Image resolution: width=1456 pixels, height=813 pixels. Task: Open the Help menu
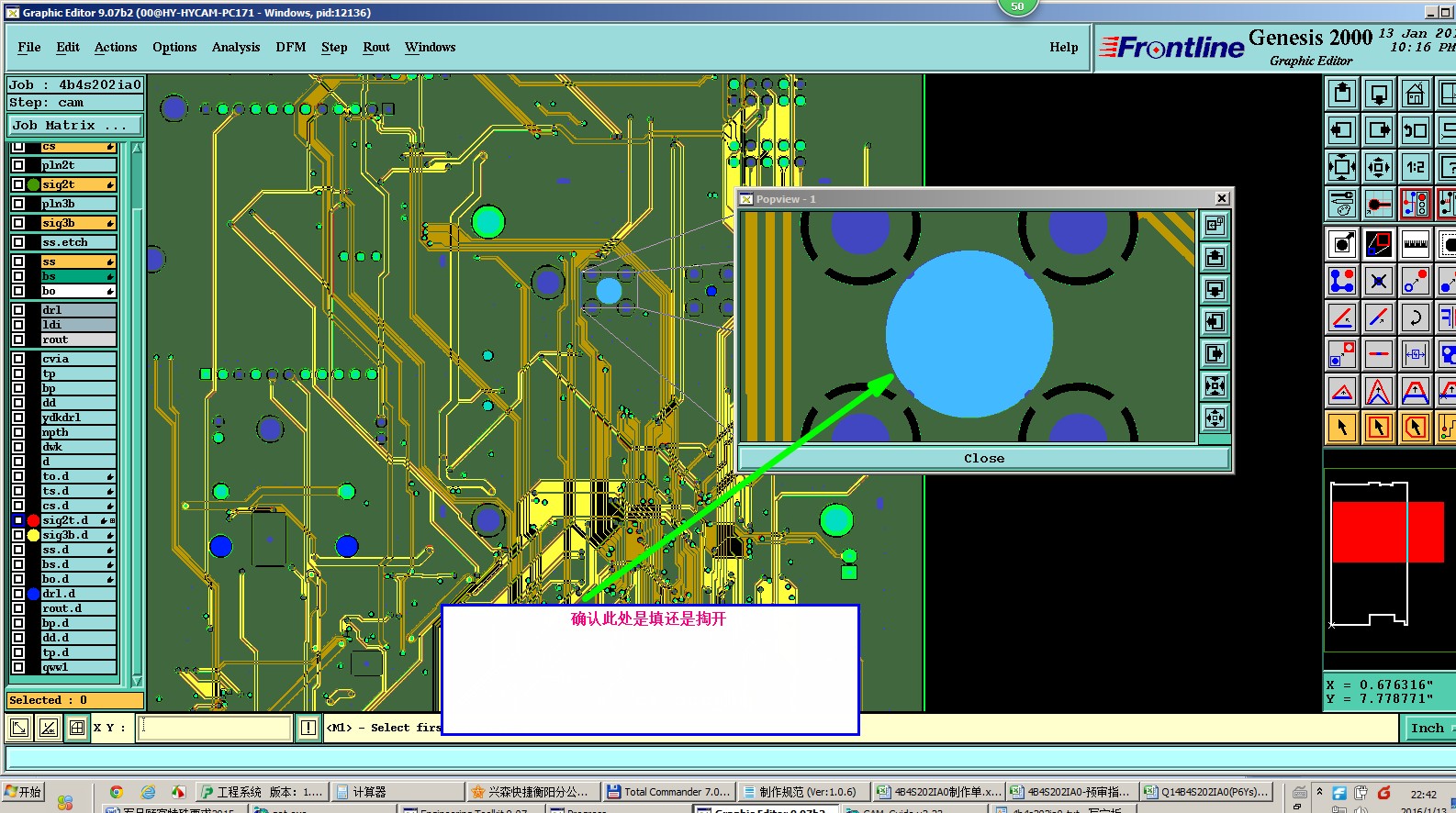coord(1064,48)
